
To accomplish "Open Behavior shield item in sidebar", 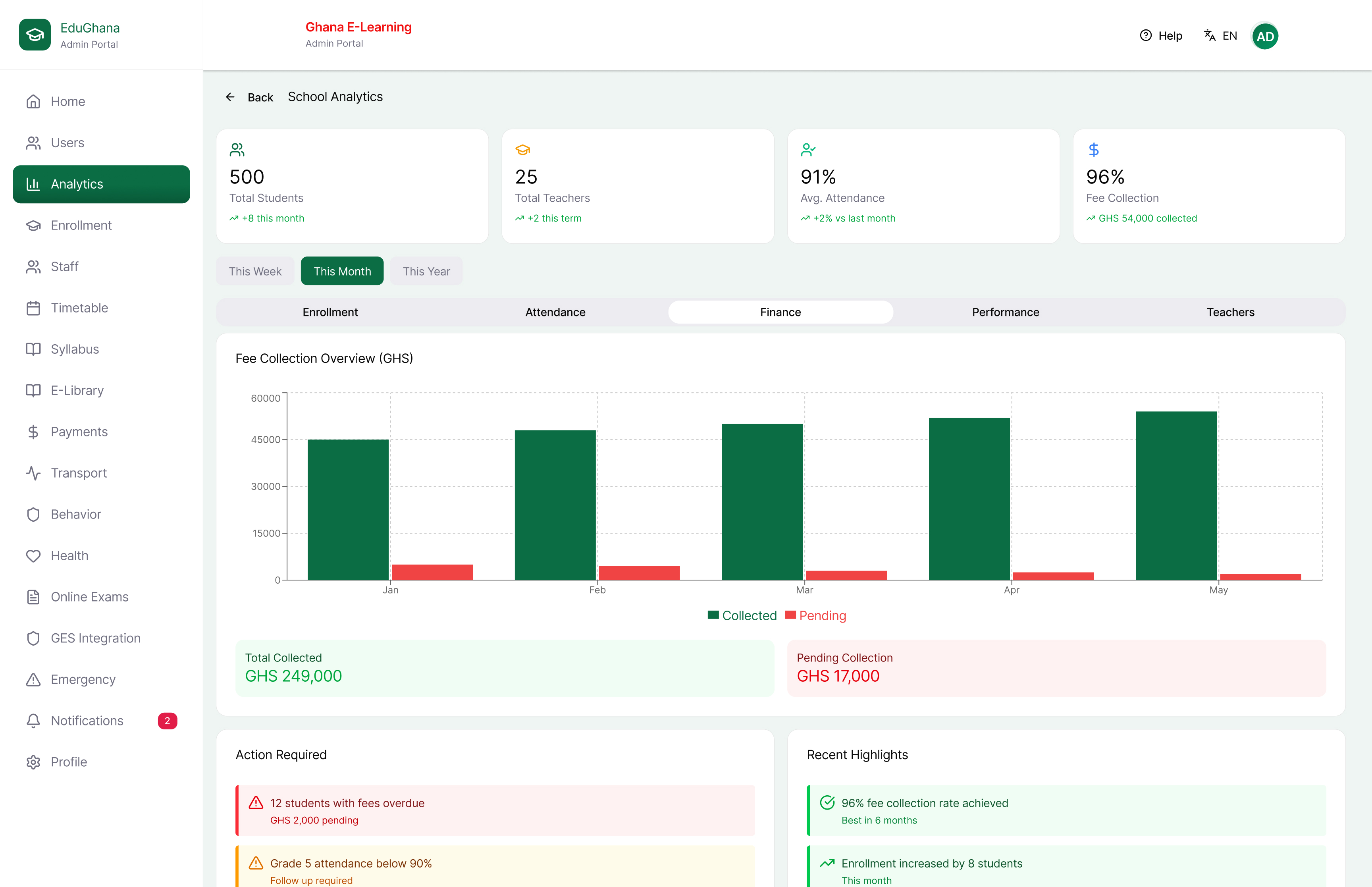I will tap(101, 514).
